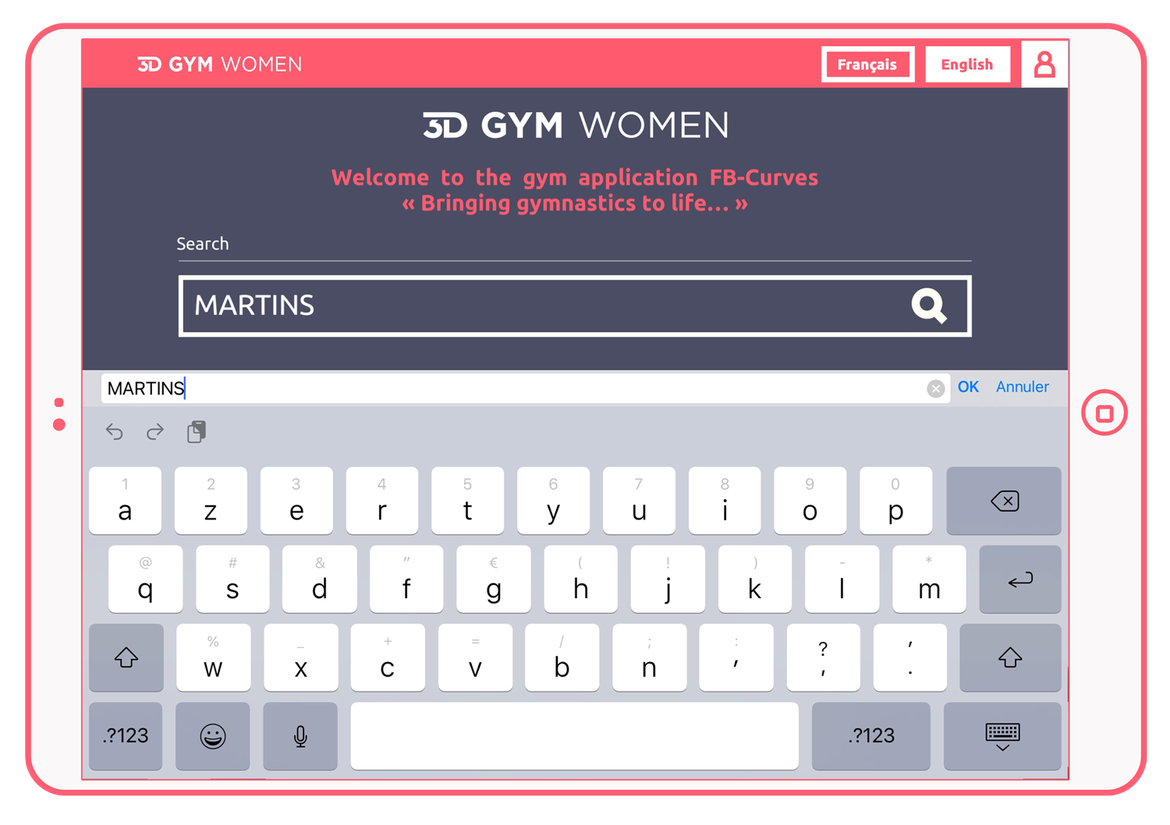The image size is (1170, 825).
Task: Switch language to Français
Action: point(867,65)
